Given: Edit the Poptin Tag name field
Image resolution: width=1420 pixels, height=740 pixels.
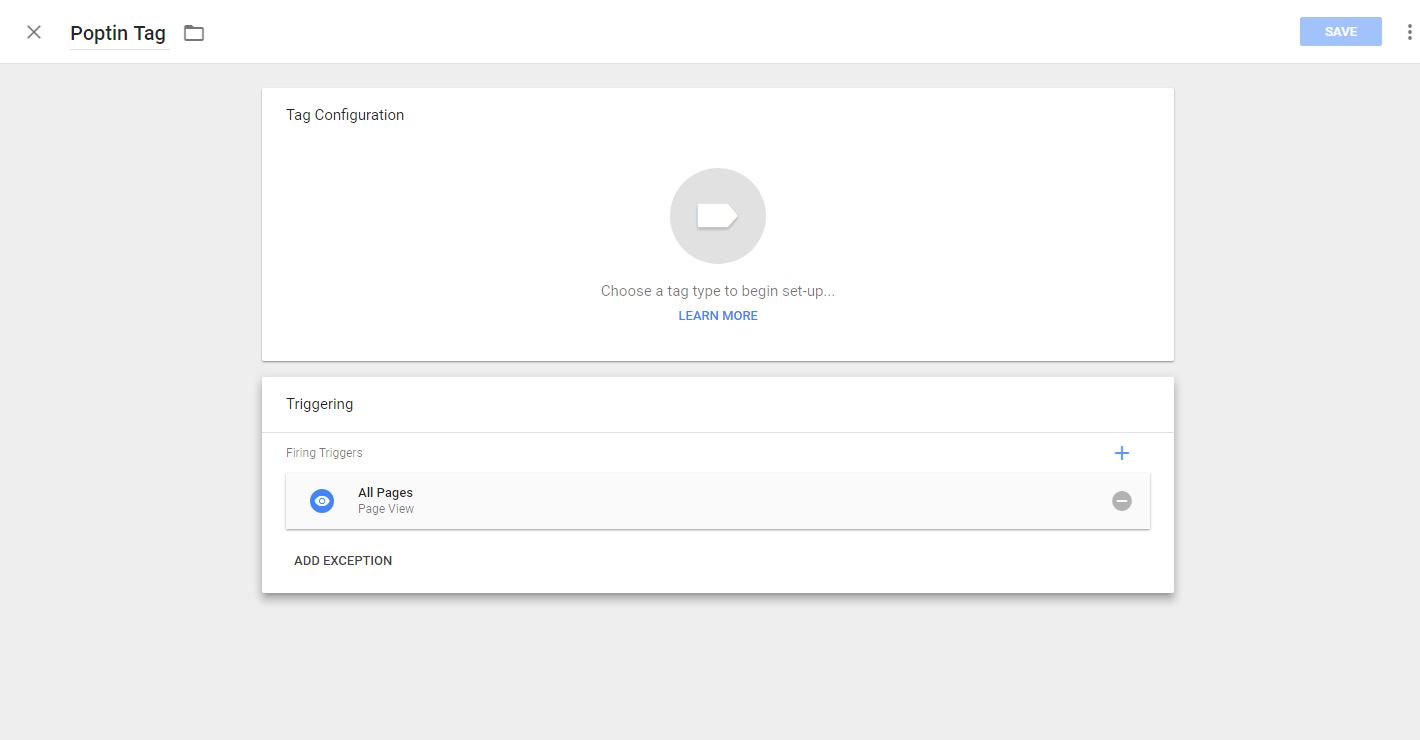Looking at the screenshot, I should tap(118, 33).
